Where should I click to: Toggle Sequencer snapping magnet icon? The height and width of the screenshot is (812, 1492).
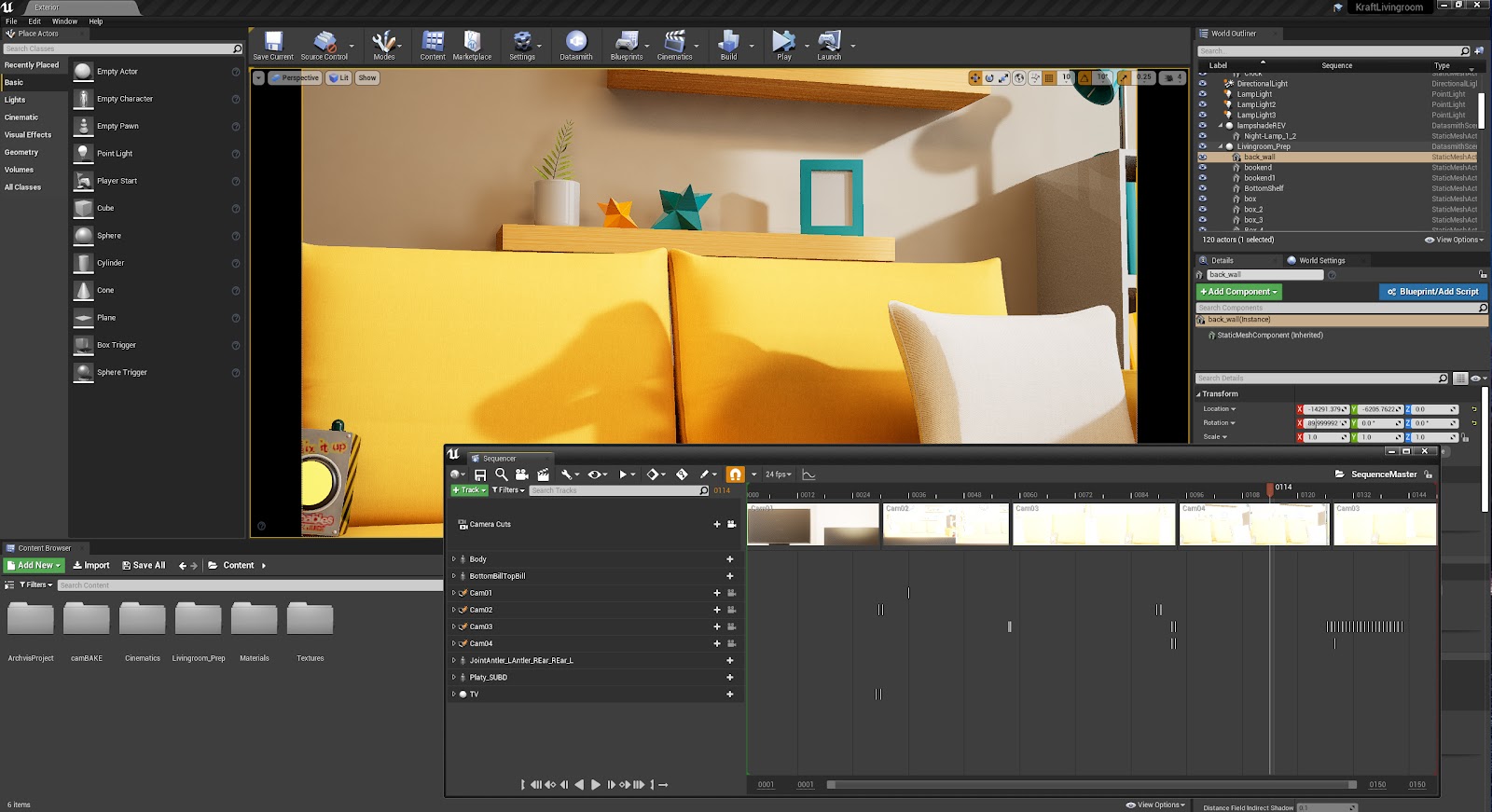735,475
